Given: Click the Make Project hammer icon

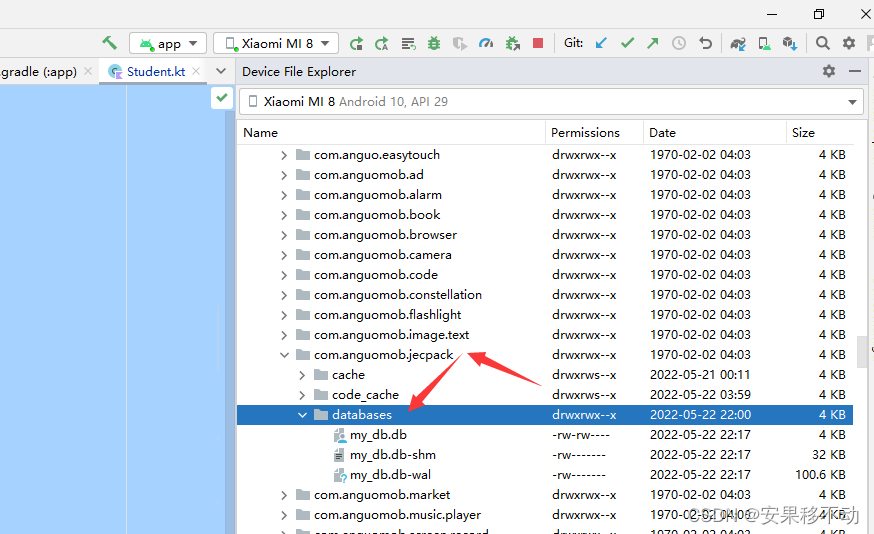Looking at the screenshot, I should pos(109,43).
